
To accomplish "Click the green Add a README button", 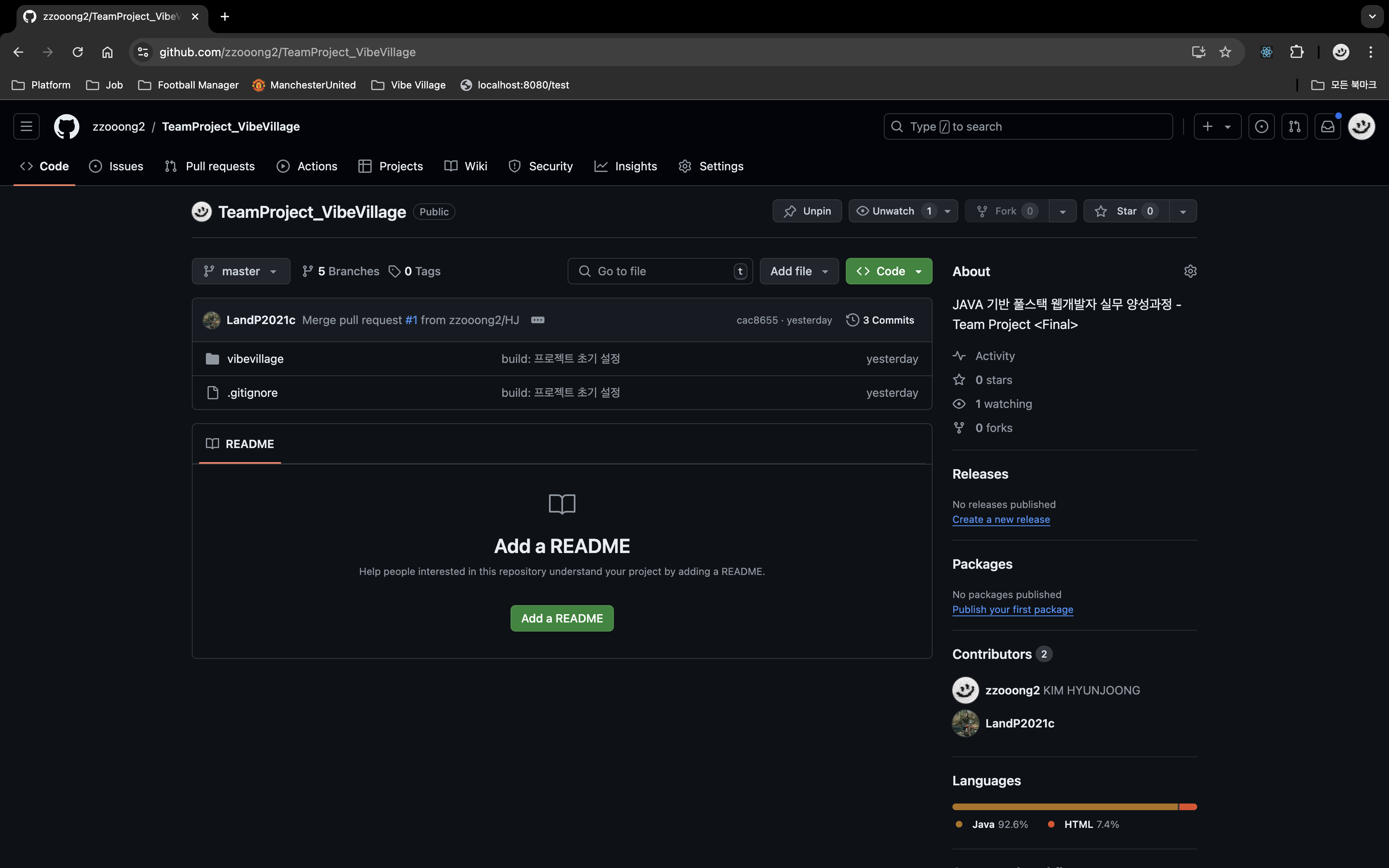I will [x=562, y=618].
